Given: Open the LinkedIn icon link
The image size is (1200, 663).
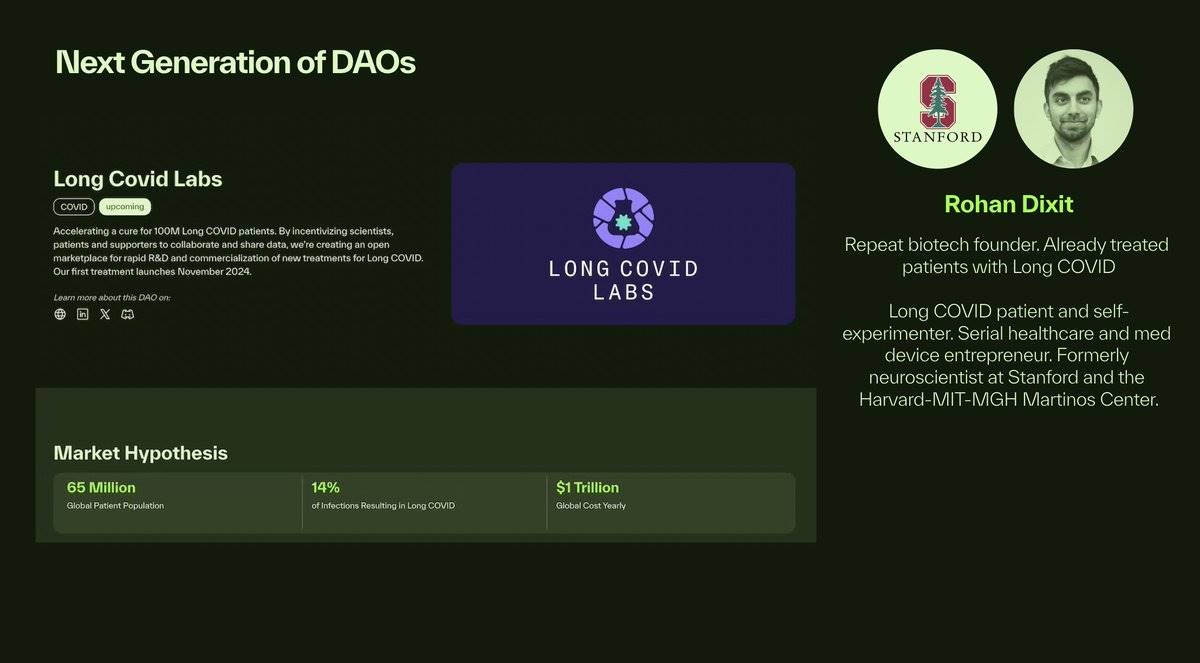Looking at the screenshot, I should (83, 314).
